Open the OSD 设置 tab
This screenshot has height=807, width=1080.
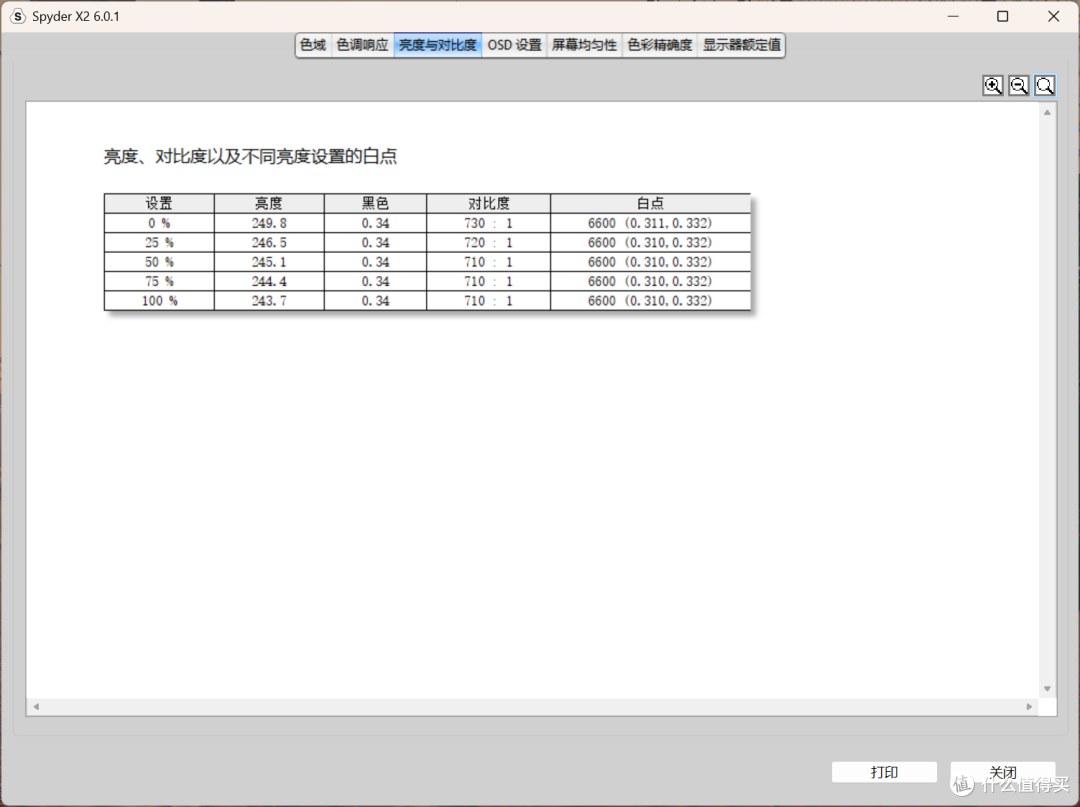[x=515, y=45]
